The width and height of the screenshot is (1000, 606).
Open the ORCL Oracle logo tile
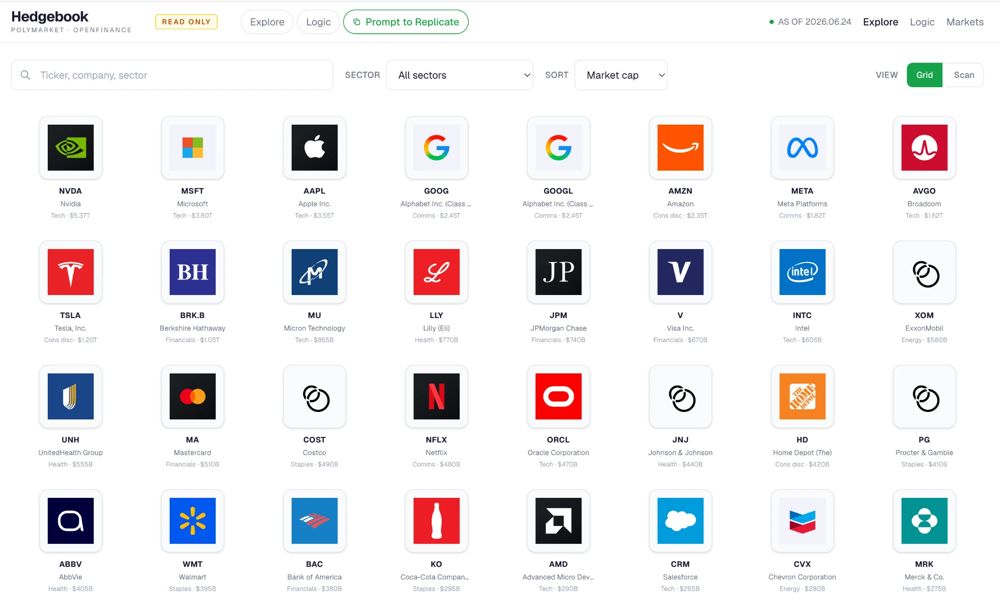point(558,396)
